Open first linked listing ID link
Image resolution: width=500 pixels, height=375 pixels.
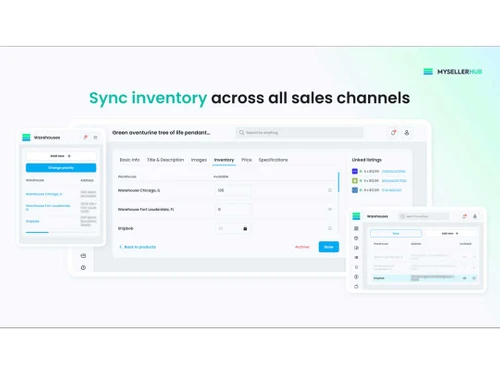394,171
